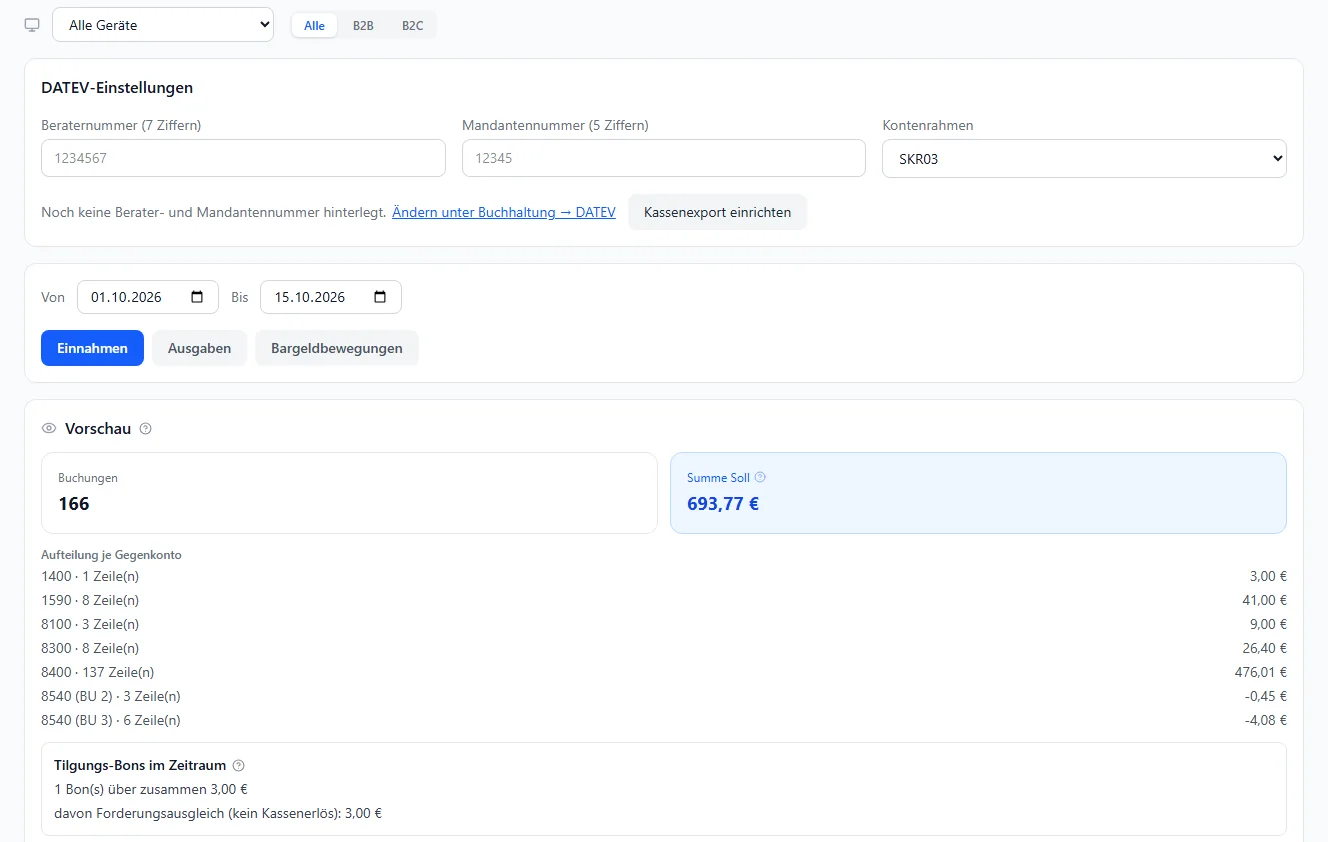Screen dimensions: 1328x842
Task: Select the row 8100 · 3 Zeile(n)
Action: (664, 624)
